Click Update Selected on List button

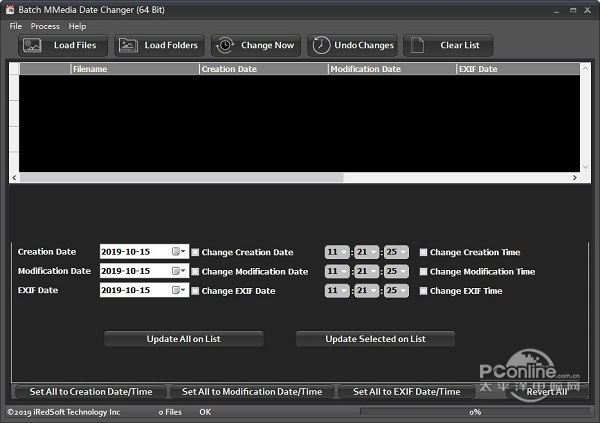[375, 339]
